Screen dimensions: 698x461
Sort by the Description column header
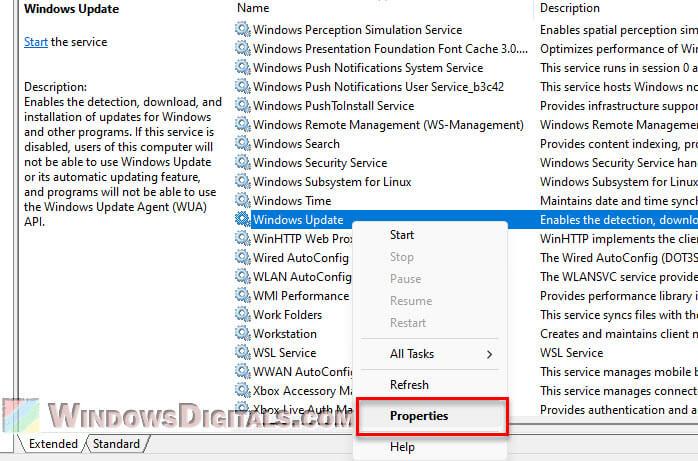tap(570, 8)
